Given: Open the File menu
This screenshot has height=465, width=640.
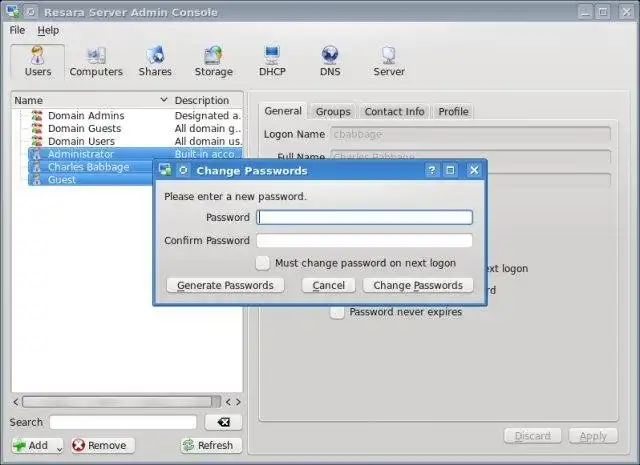Looking at the screenshot, I should (17, 30).
